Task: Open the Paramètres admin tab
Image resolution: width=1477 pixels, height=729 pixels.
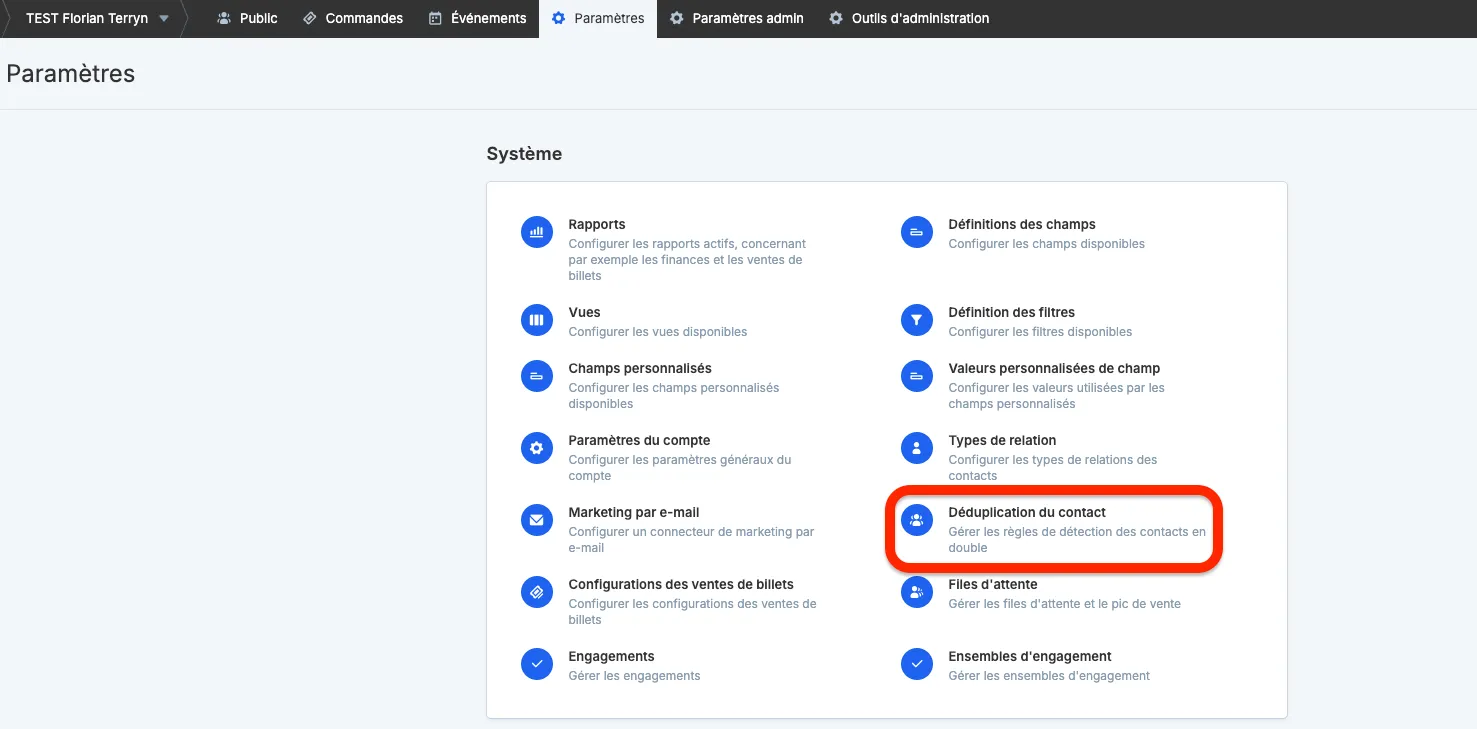Action: [x=737, y=18]
